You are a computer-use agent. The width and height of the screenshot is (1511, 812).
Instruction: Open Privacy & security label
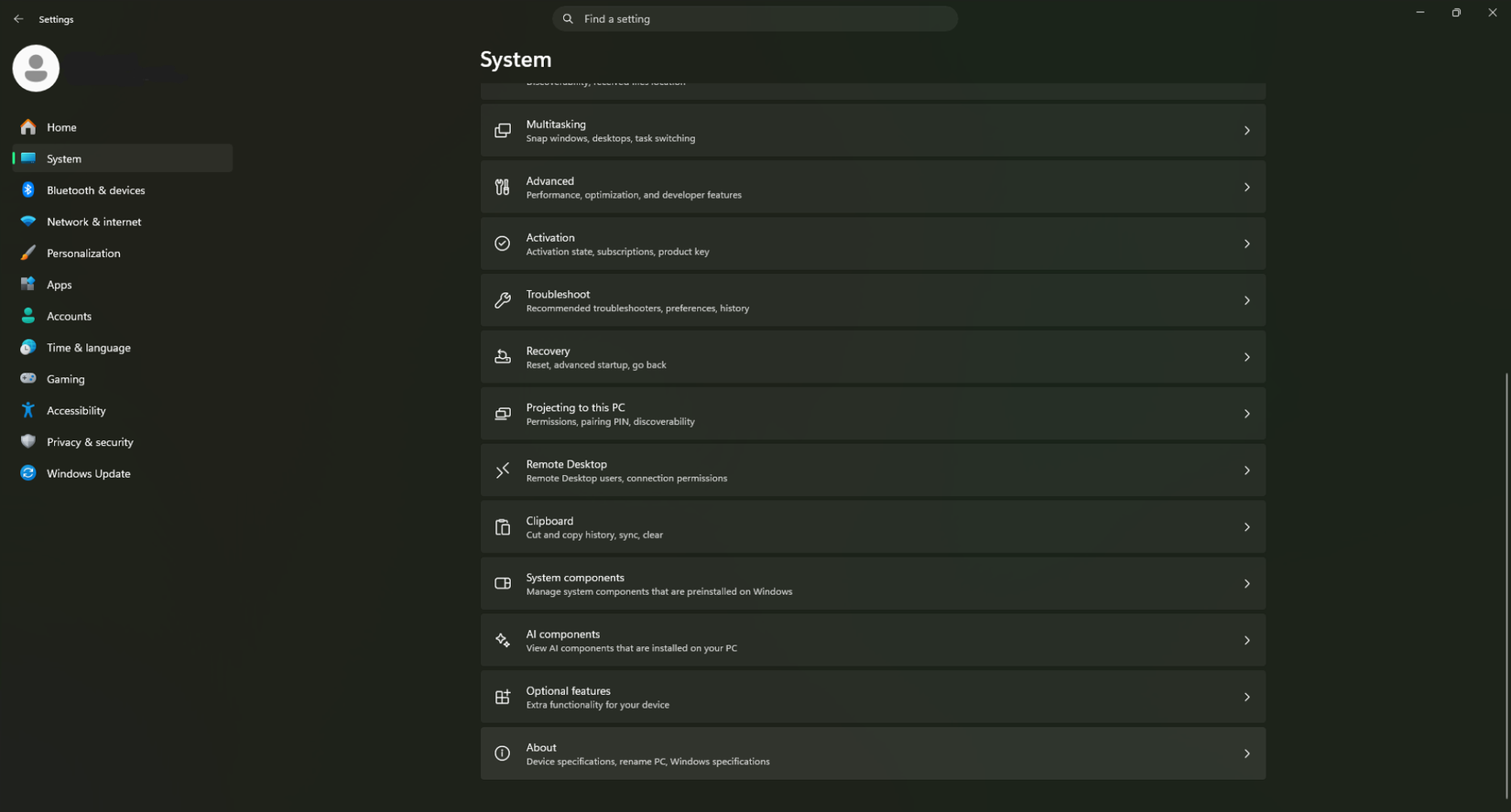pyautogui.click(x=90, y=442)
